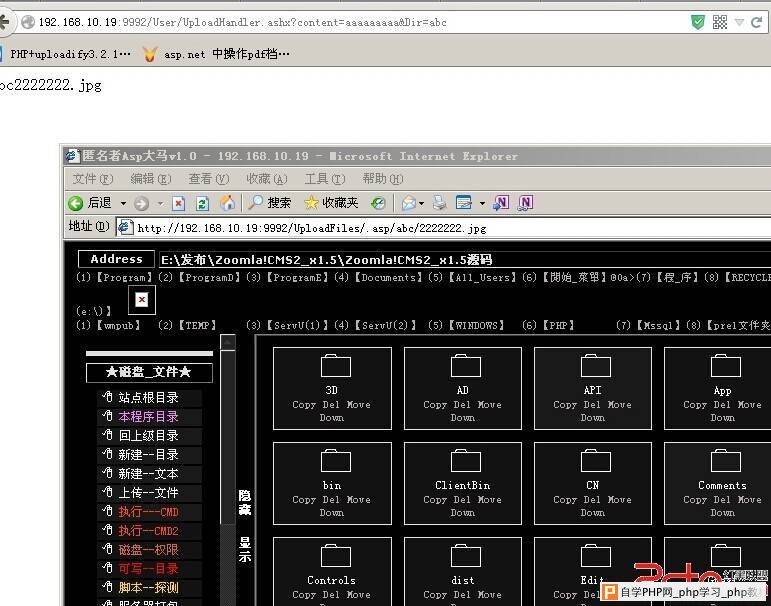This screenshot has height=606, width=771.
Task: Open the Controls folder icon
Action: (x=336, y=555)
